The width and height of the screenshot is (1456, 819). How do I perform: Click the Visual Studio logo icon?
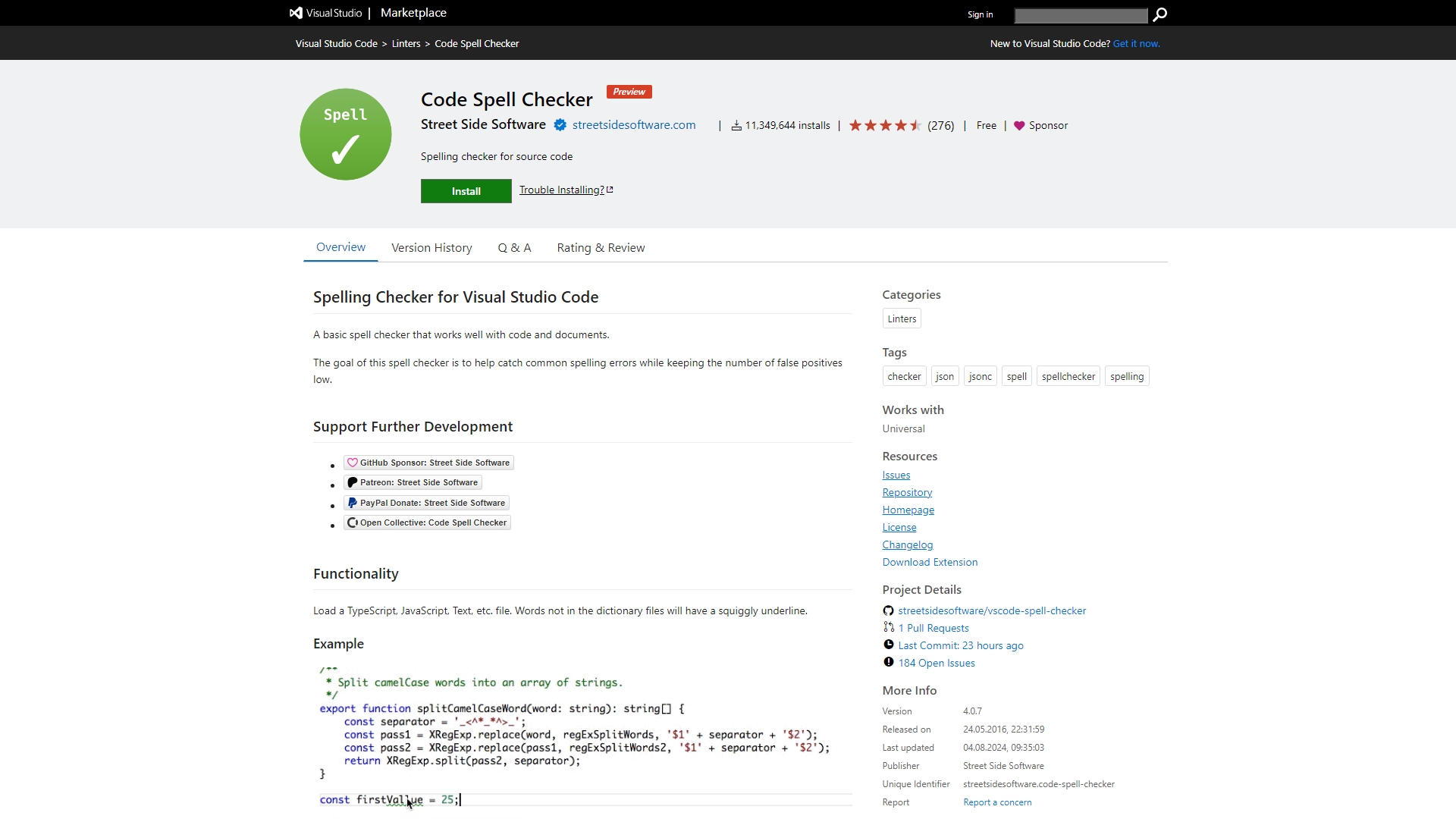coord(296,13)
